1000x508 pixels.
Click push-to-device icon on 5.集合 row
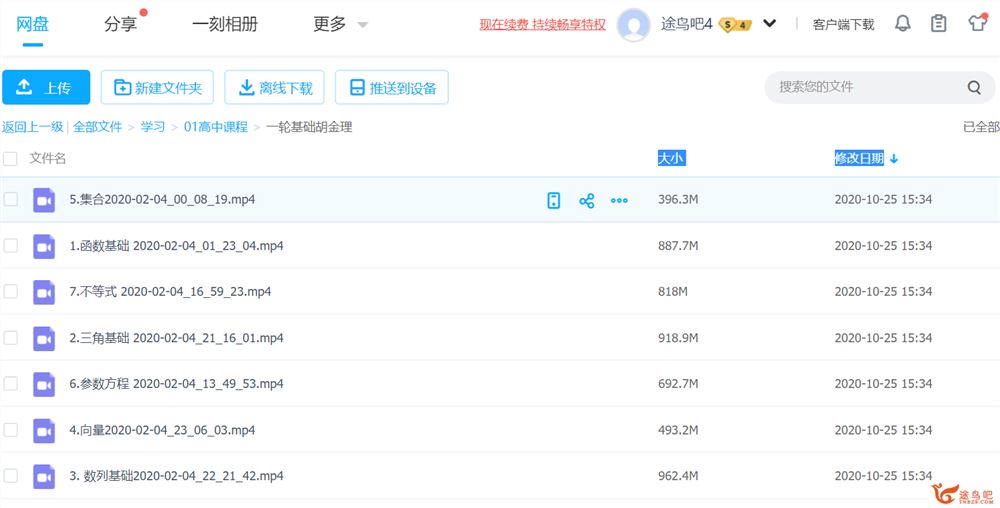[x=554, y=200]
